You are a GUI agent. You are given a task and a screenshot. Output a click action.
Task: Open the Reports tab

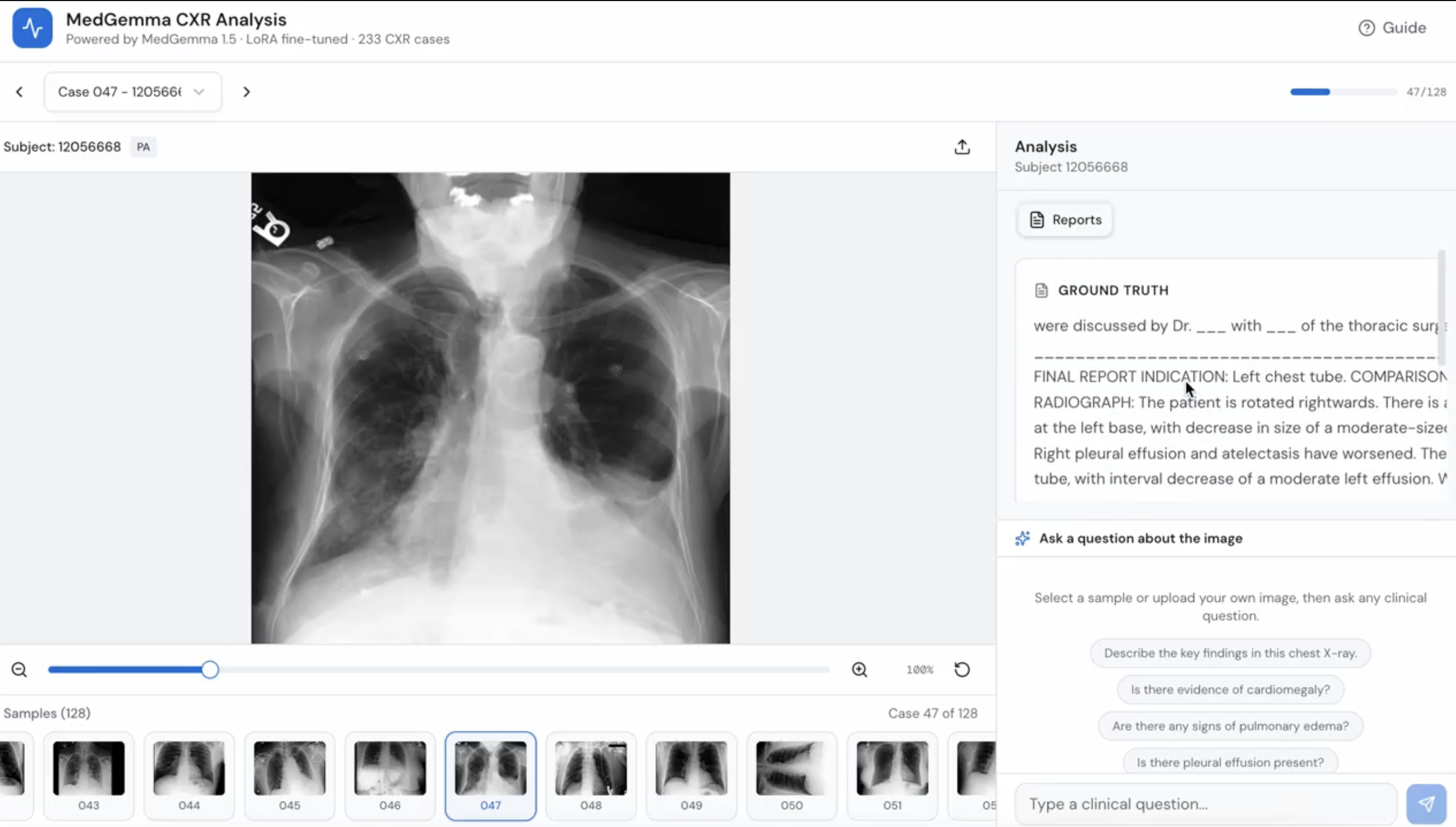(x=1064, y=220)
